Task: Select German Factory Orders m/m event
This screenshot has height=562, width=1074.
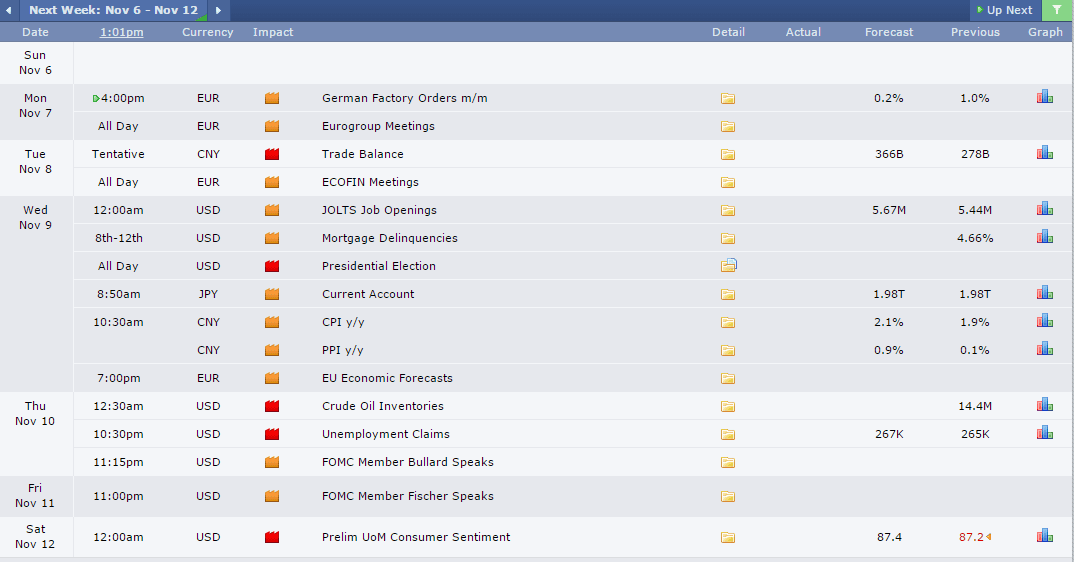Action: (405, 98)
